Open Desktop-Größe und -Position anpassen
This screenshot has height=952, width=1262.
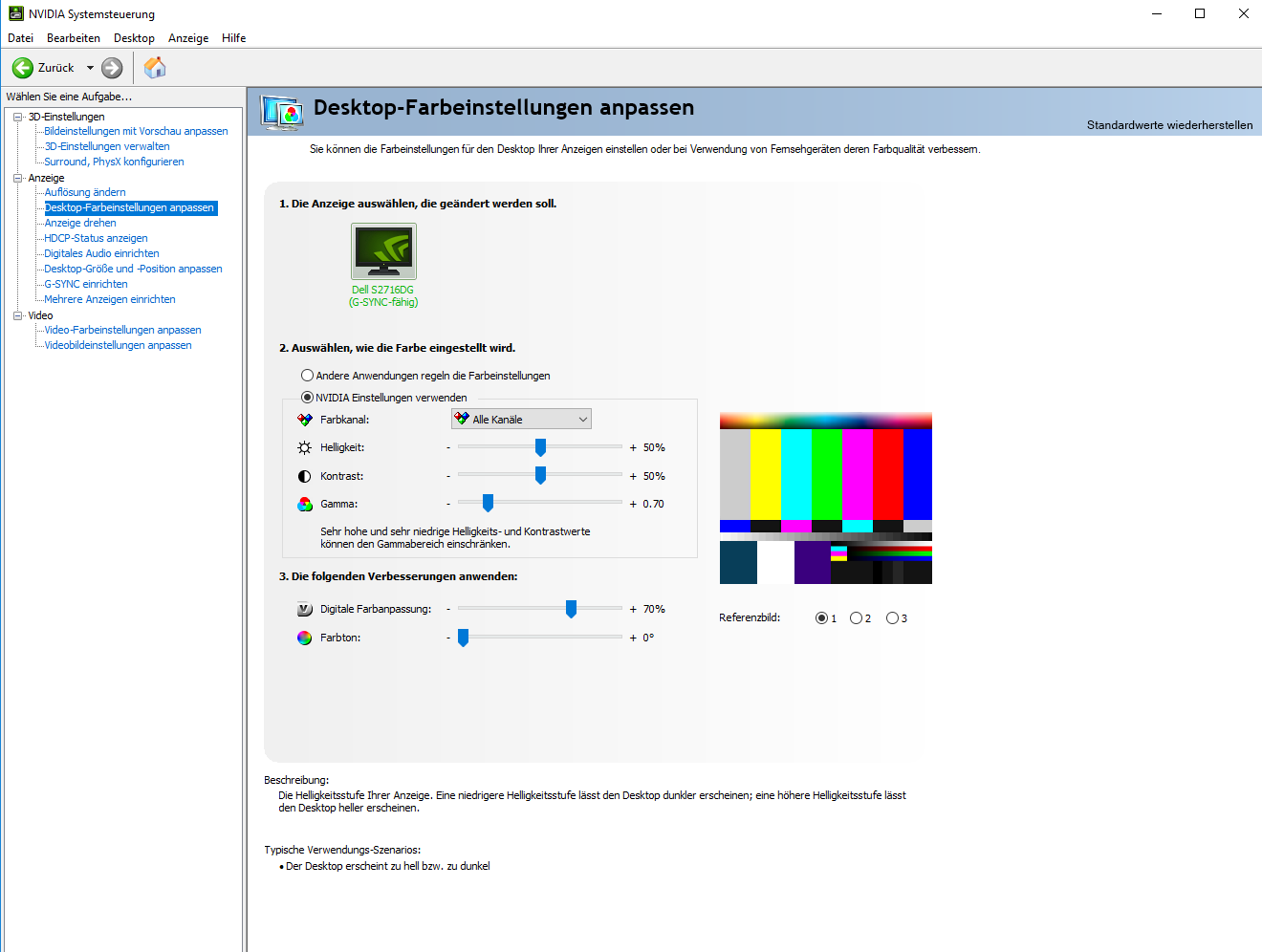pos(133,269)
